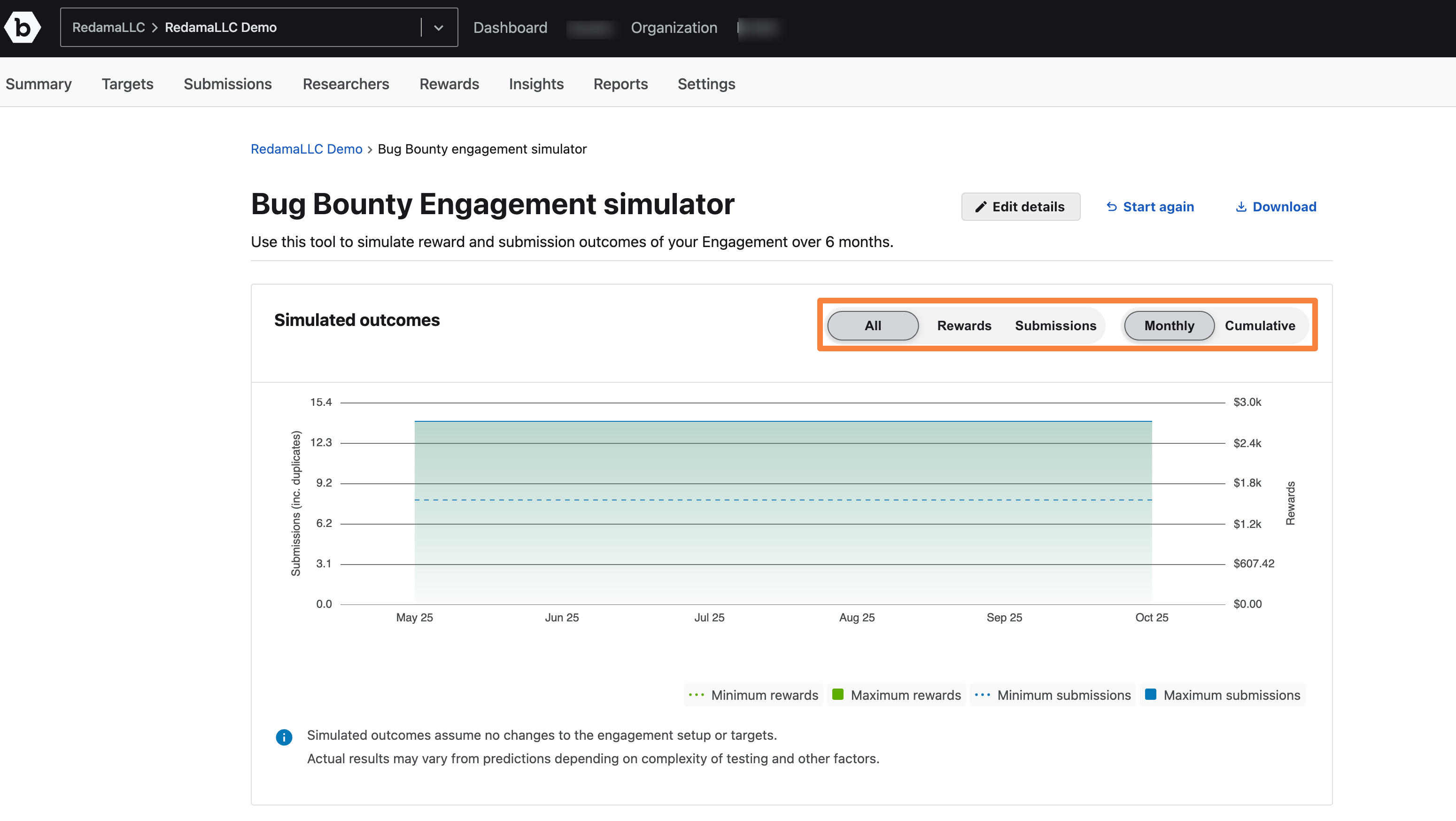
Task: Click the Jul 25 x-axis label
Action: pos(709,618)
